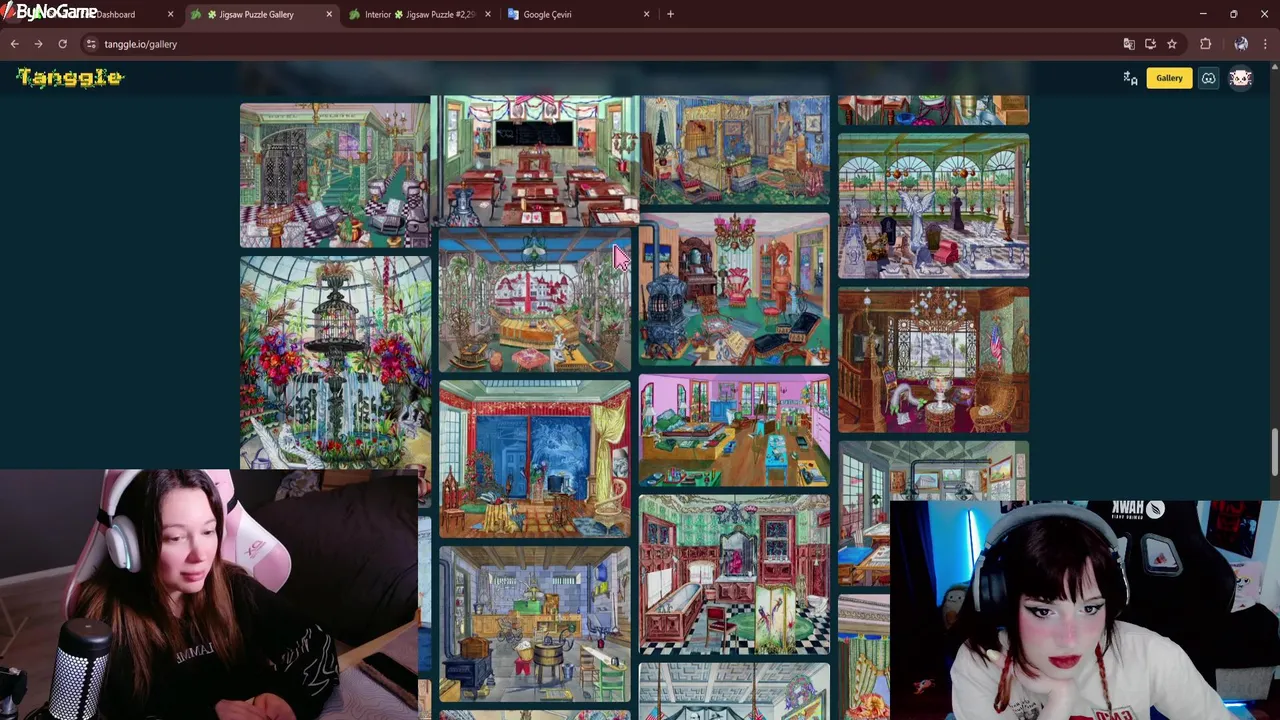
Task: Select the green conservatory lobby puzzle image
Action: tap(335, 174)
